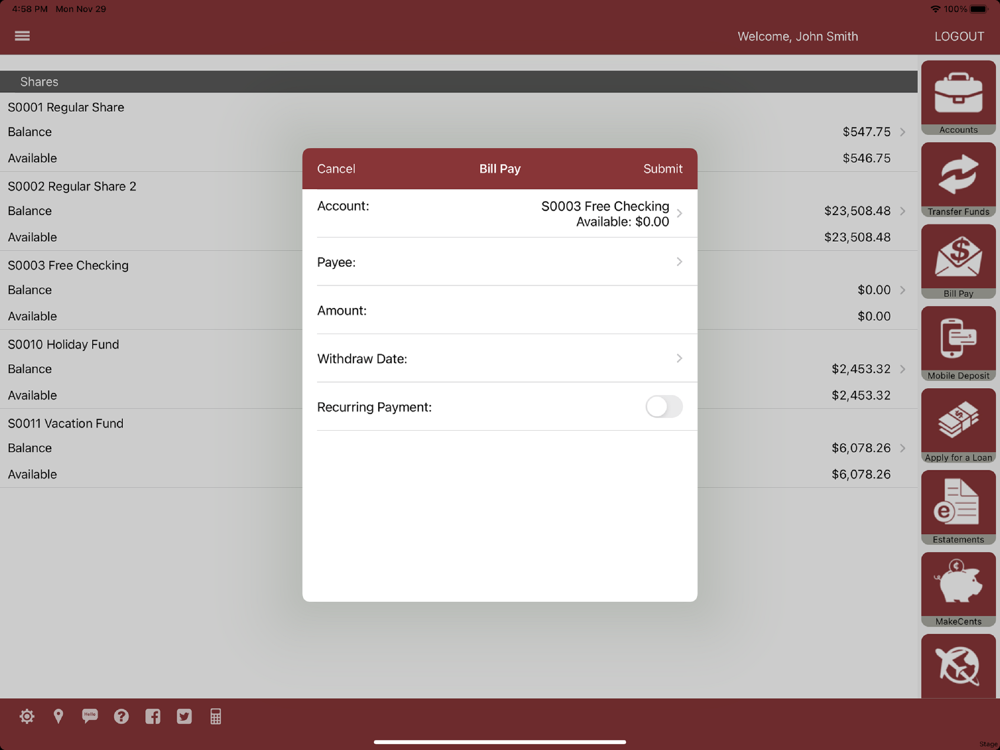This screenshot has height=750, width=1000.
Task: Open the MakeCents piggy bank icon
Action: [x=958, y=589]
